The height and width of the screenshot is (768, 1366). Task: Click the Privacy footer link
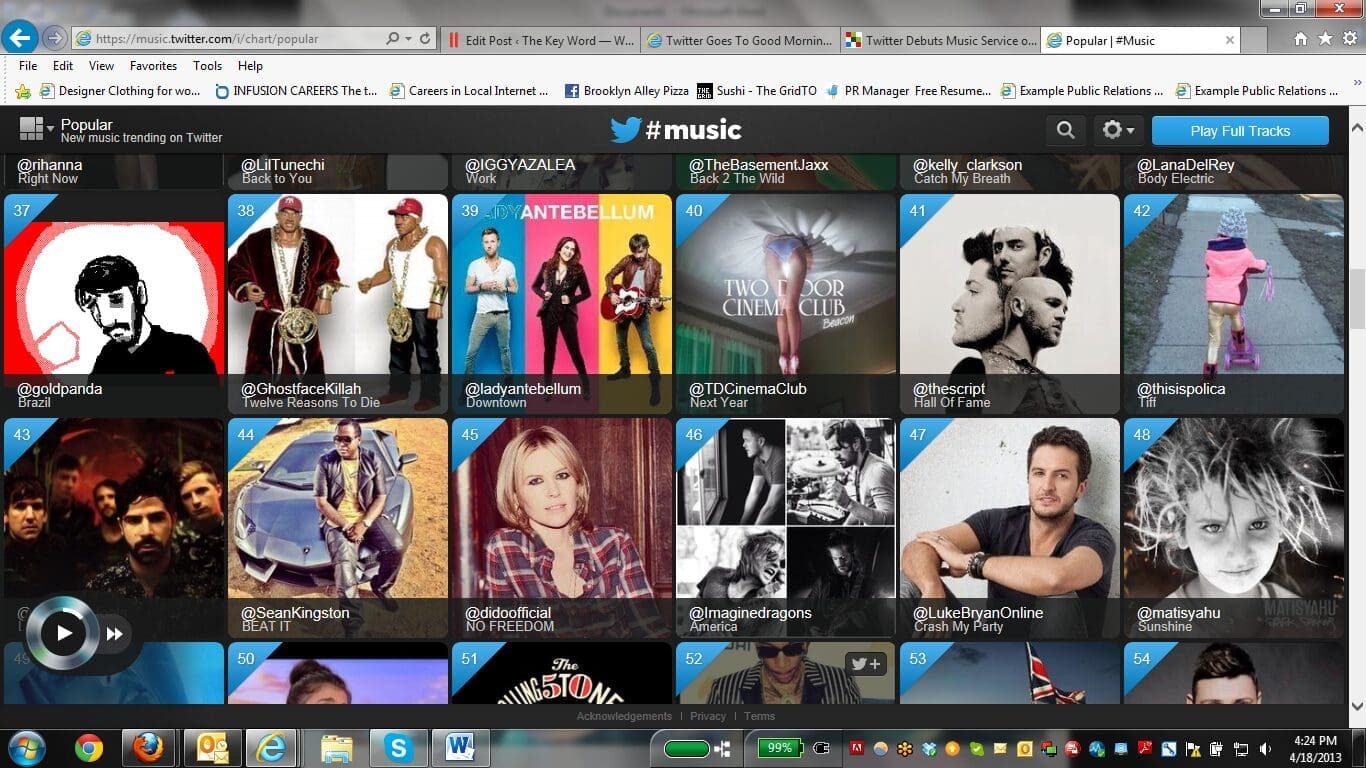[708, 716]
